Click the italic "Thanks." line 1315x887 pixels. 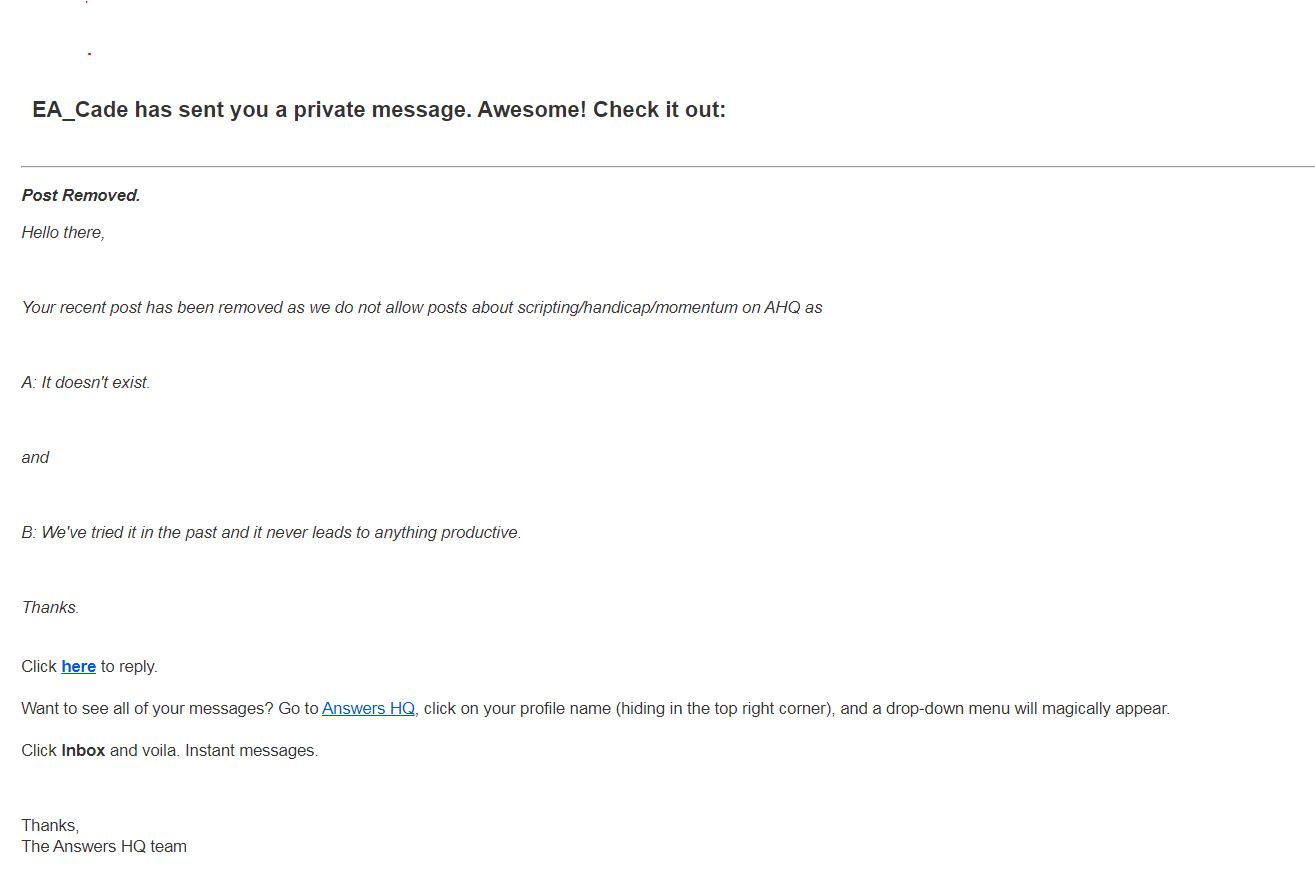click(x=50, y=607)
